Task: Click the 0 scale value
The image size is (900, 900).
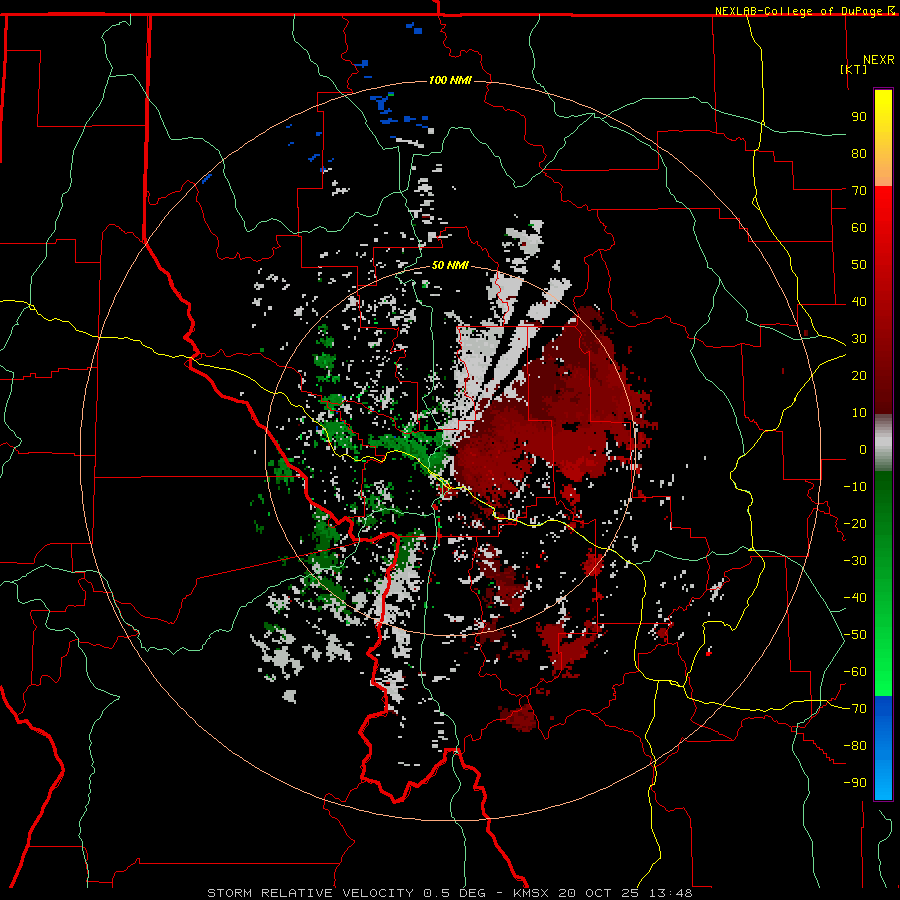Action: coord(863,449)
